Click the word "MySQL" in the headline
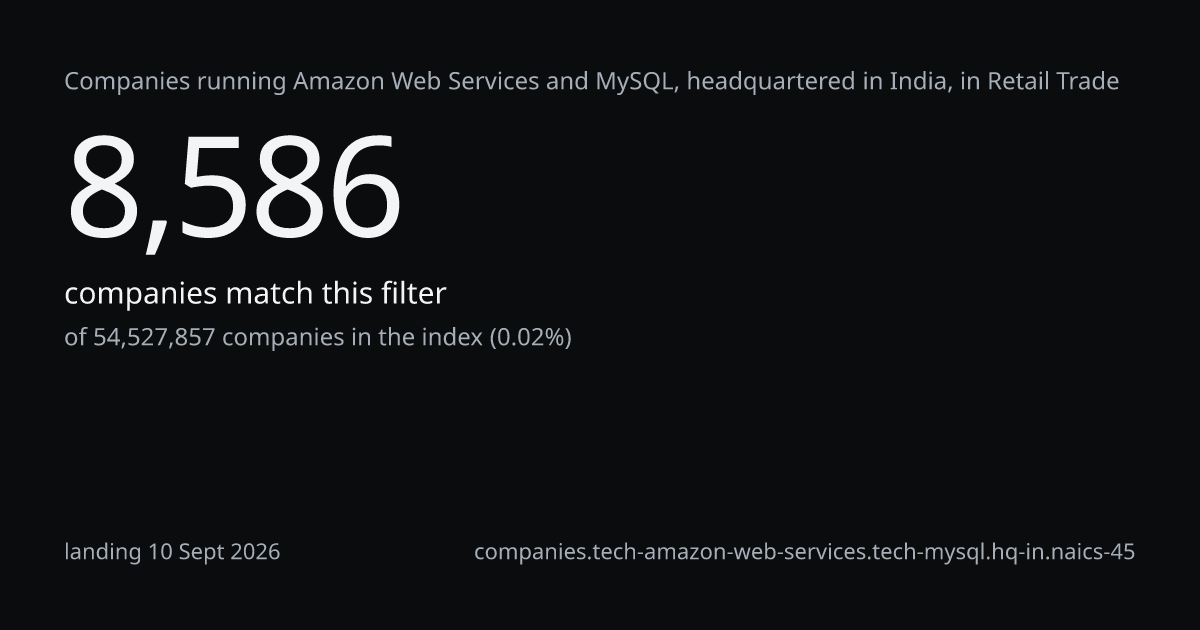This screenshot has height=630, width=1200. [636, 83]
